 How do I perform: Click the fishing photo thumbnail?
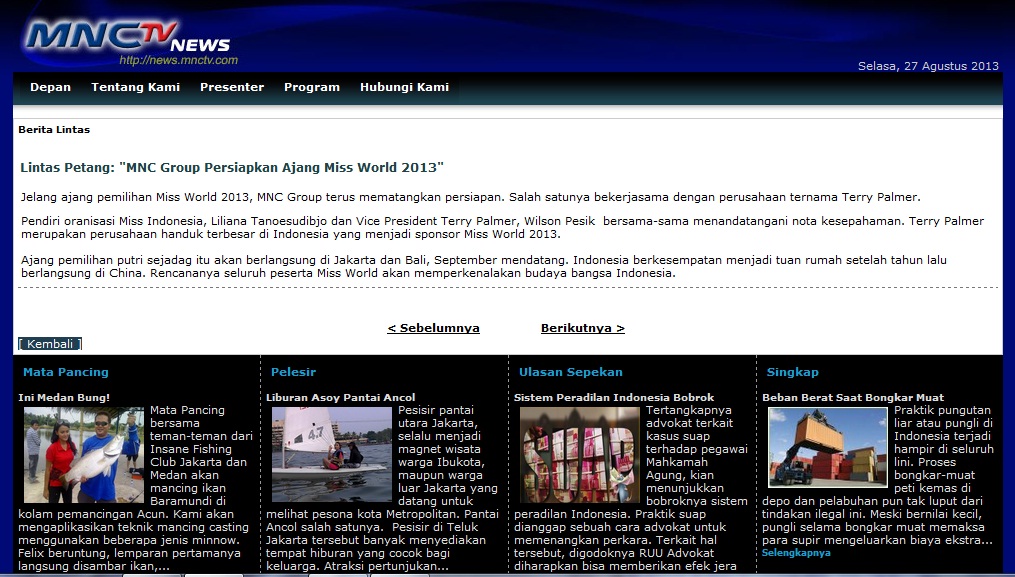coord(84,454)
